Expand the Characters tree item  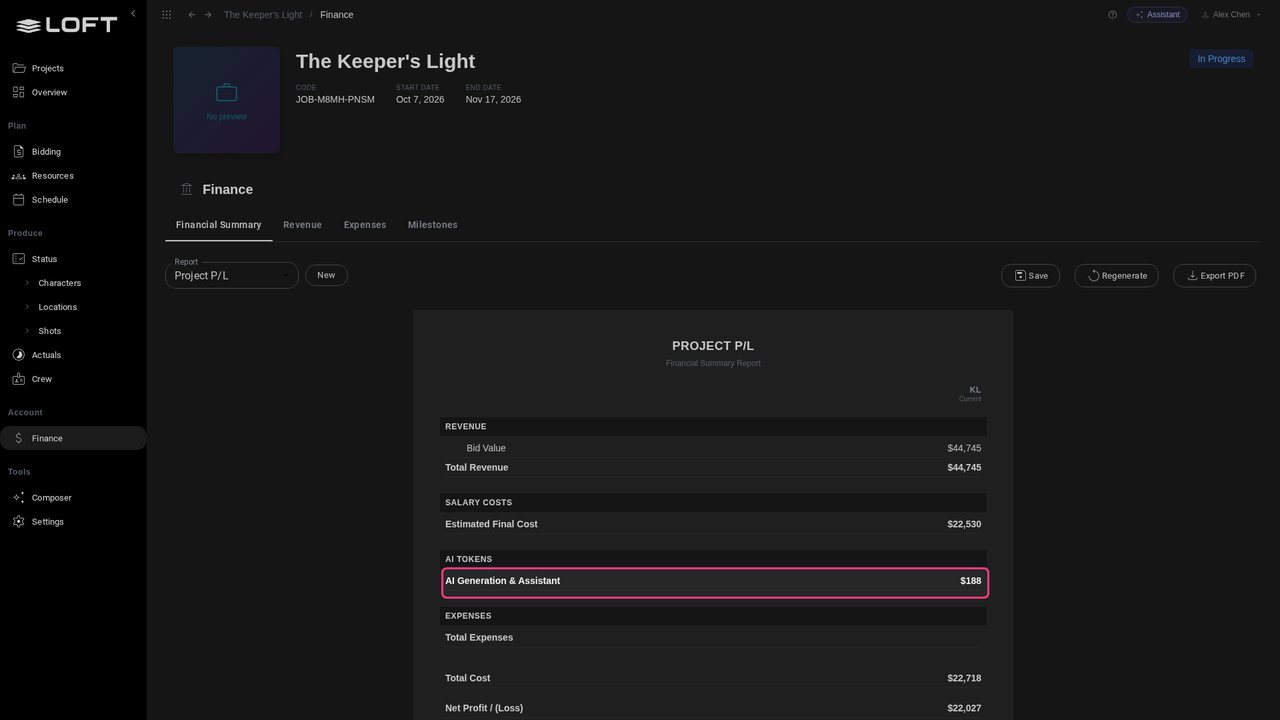point(27,283)
